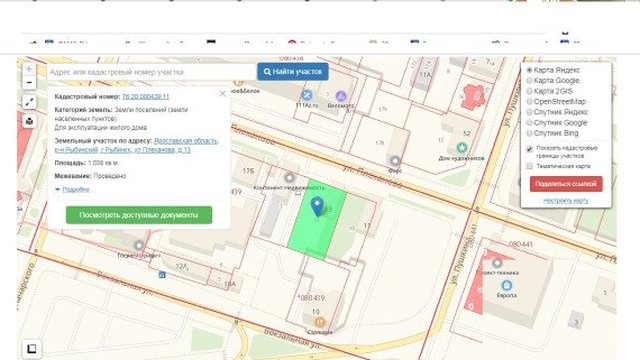This screenshot has height=360, width=640.
Task: Close the cadastral info panel
Action: pos(222,94)
